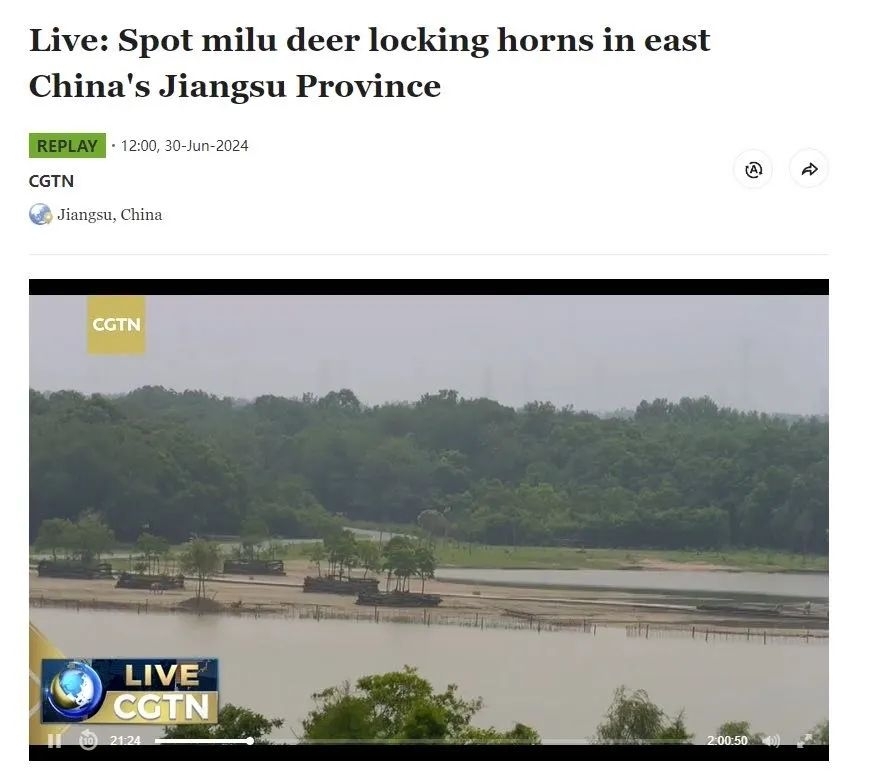878x777 pixels.
Task: Click the article headline about milu deer
Action: click(x=370, y=63)
